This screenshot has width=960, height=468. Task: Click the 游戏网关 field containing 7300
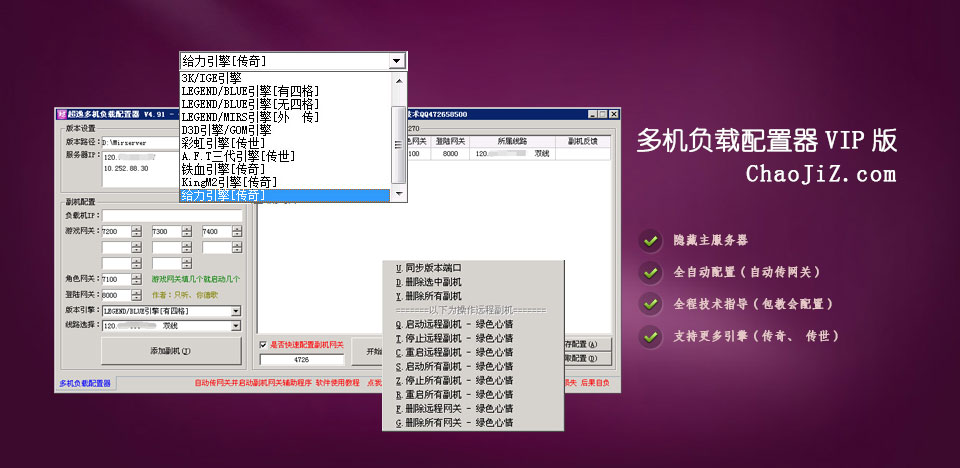click(167, 232)
